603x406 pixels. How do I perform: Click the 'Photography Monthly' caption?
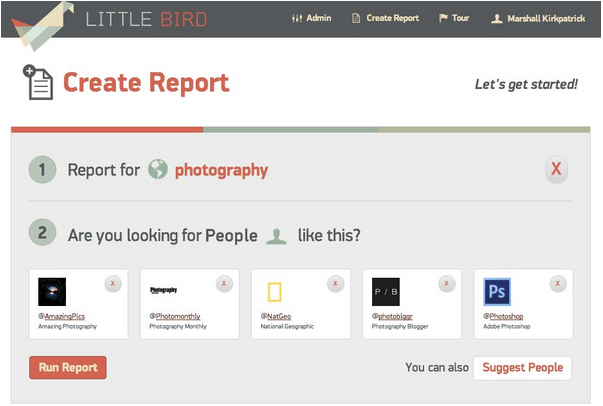pyautogui.click(x=178, y=326)
